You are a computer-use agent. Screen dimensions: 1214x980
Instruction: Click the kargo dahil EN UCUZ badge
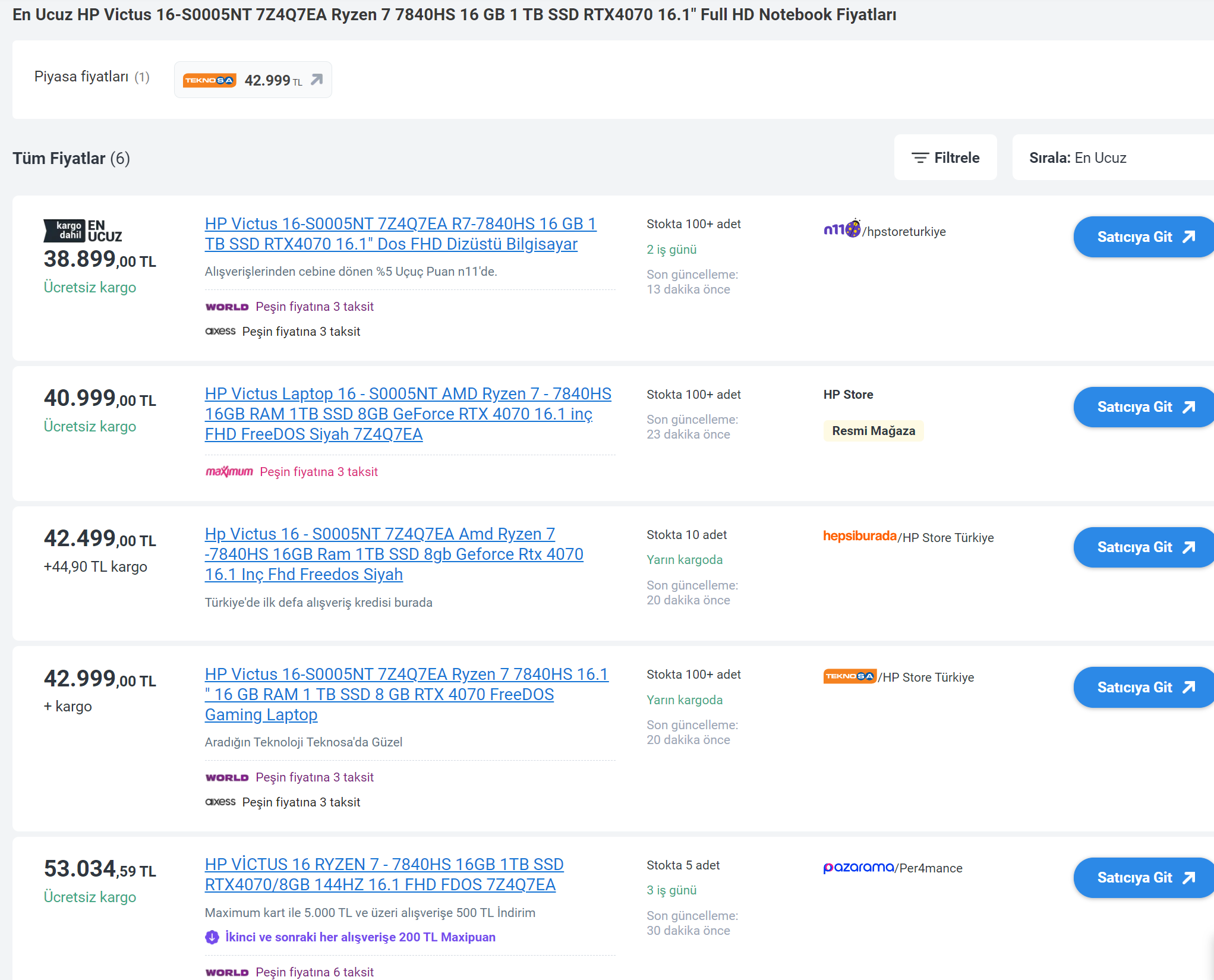coord(83,231)
